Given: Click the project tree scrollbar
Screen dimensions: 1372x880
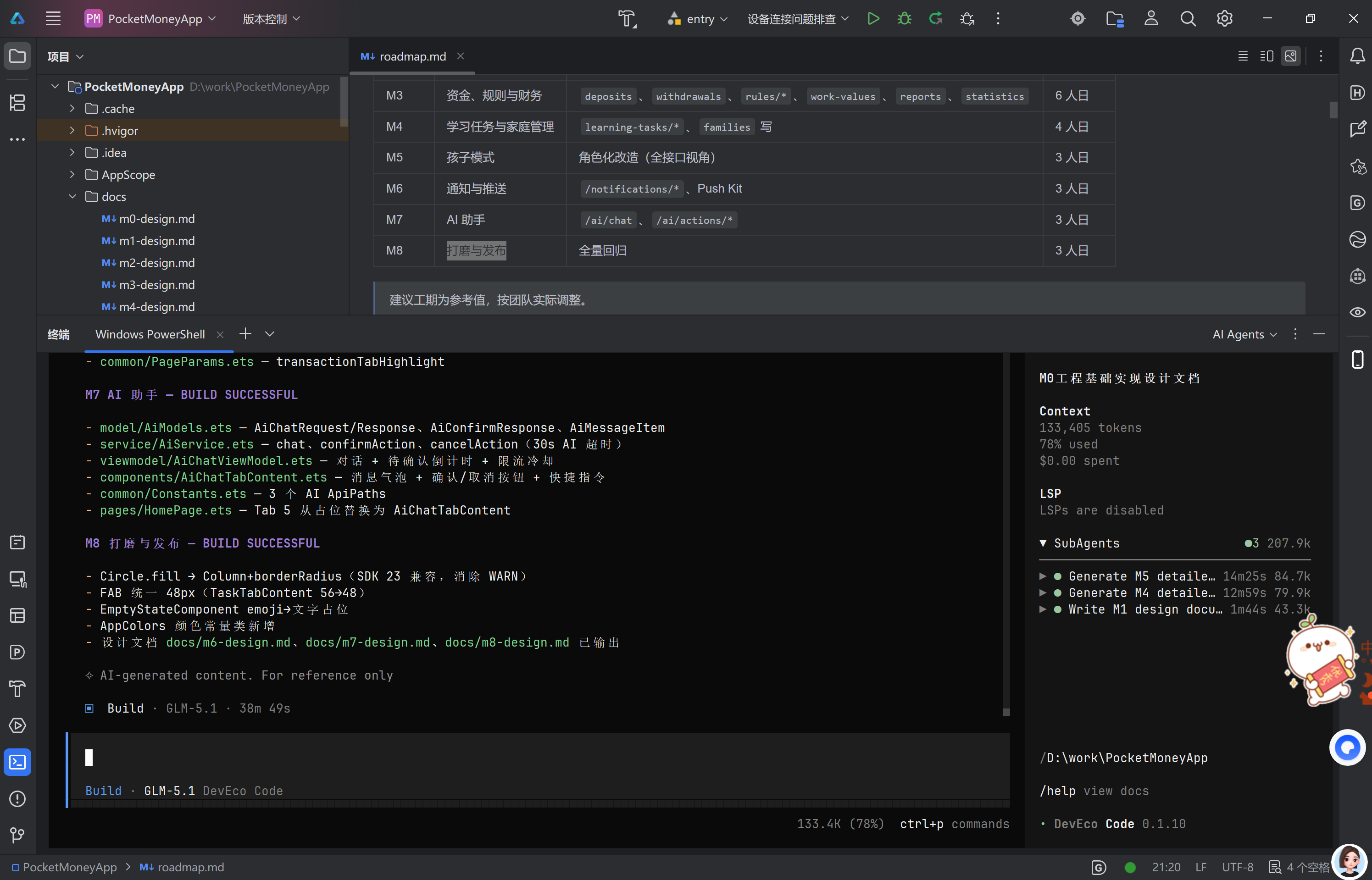Looking at the screenshot, I should [x=344, y=101].
